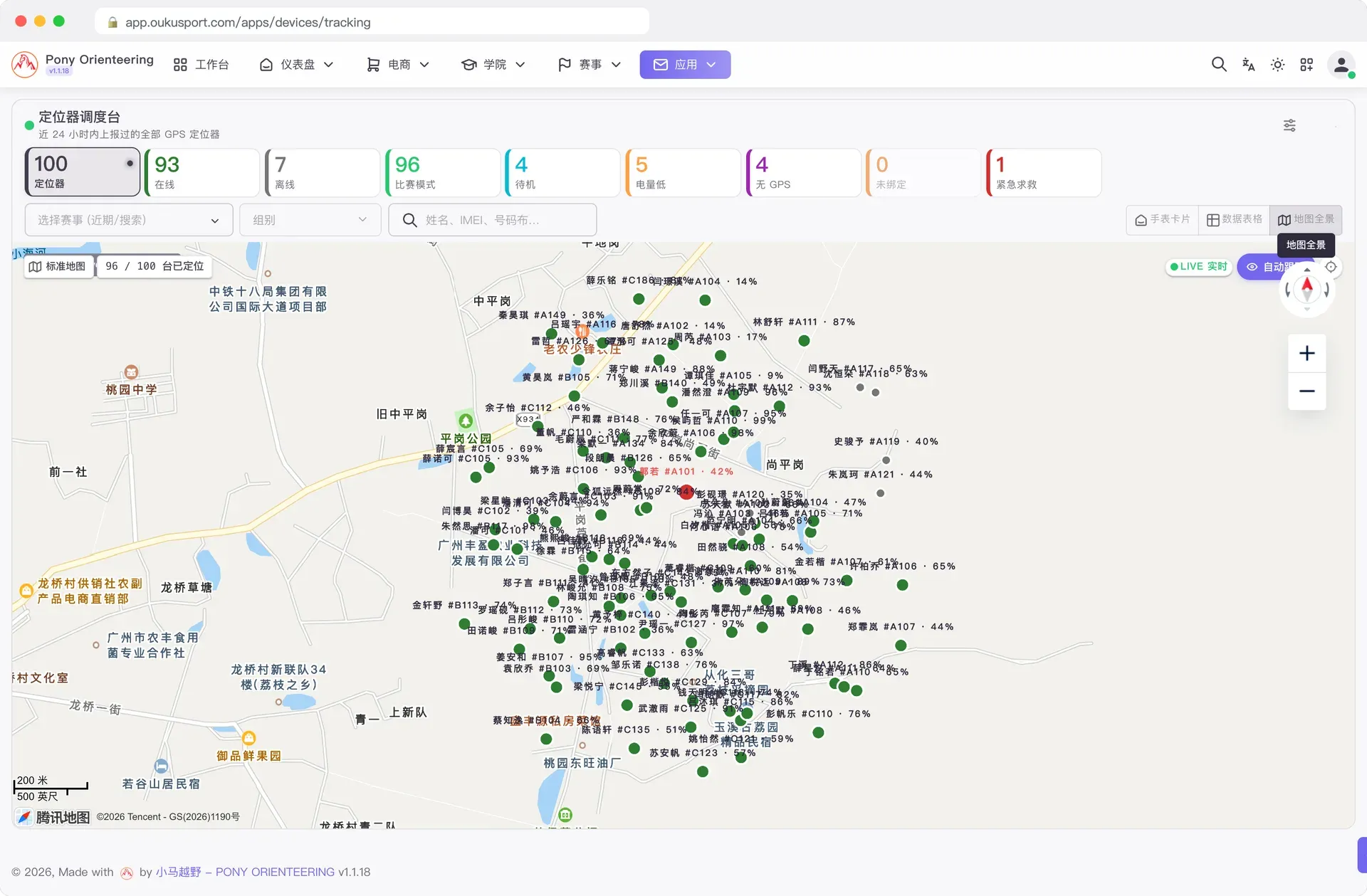
Task: Filter by 0 未绑定 unbound card
Action: 924,172
